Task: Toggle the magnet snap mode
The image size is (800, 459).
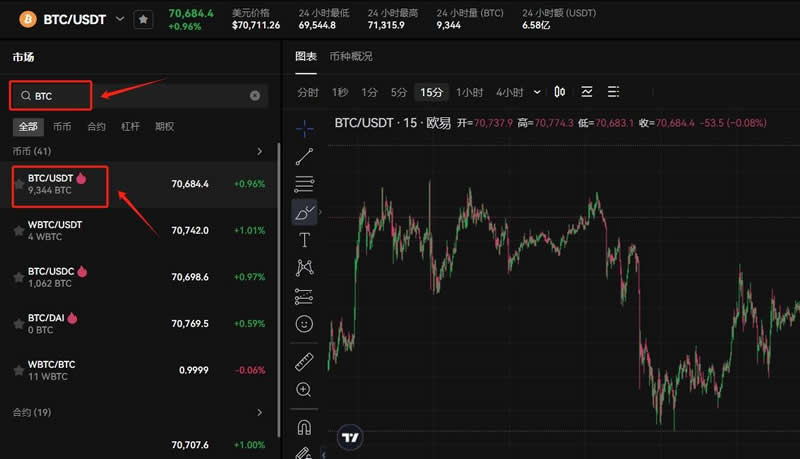Action: coord(305,427)
